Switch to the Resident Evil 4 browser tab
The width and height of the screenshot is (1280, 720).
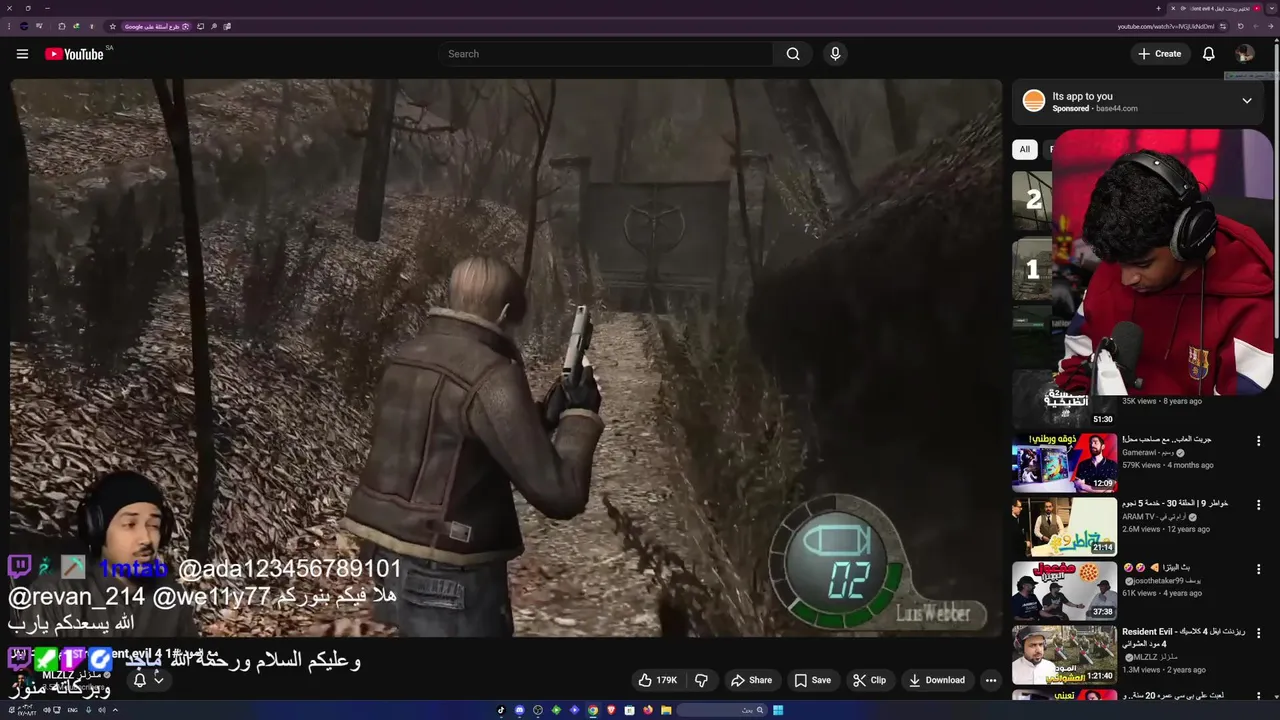[x=1215, y=8]
